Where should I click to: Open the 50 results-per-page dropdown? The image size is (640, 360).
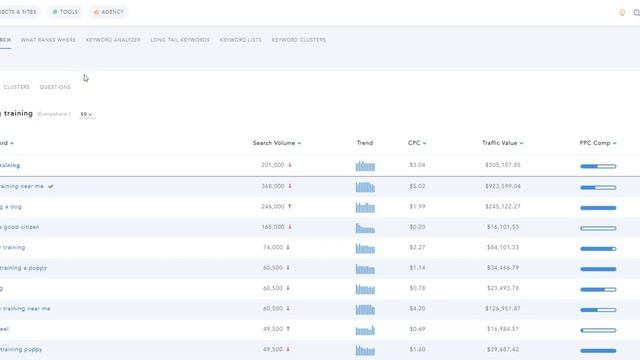[86, 114]
